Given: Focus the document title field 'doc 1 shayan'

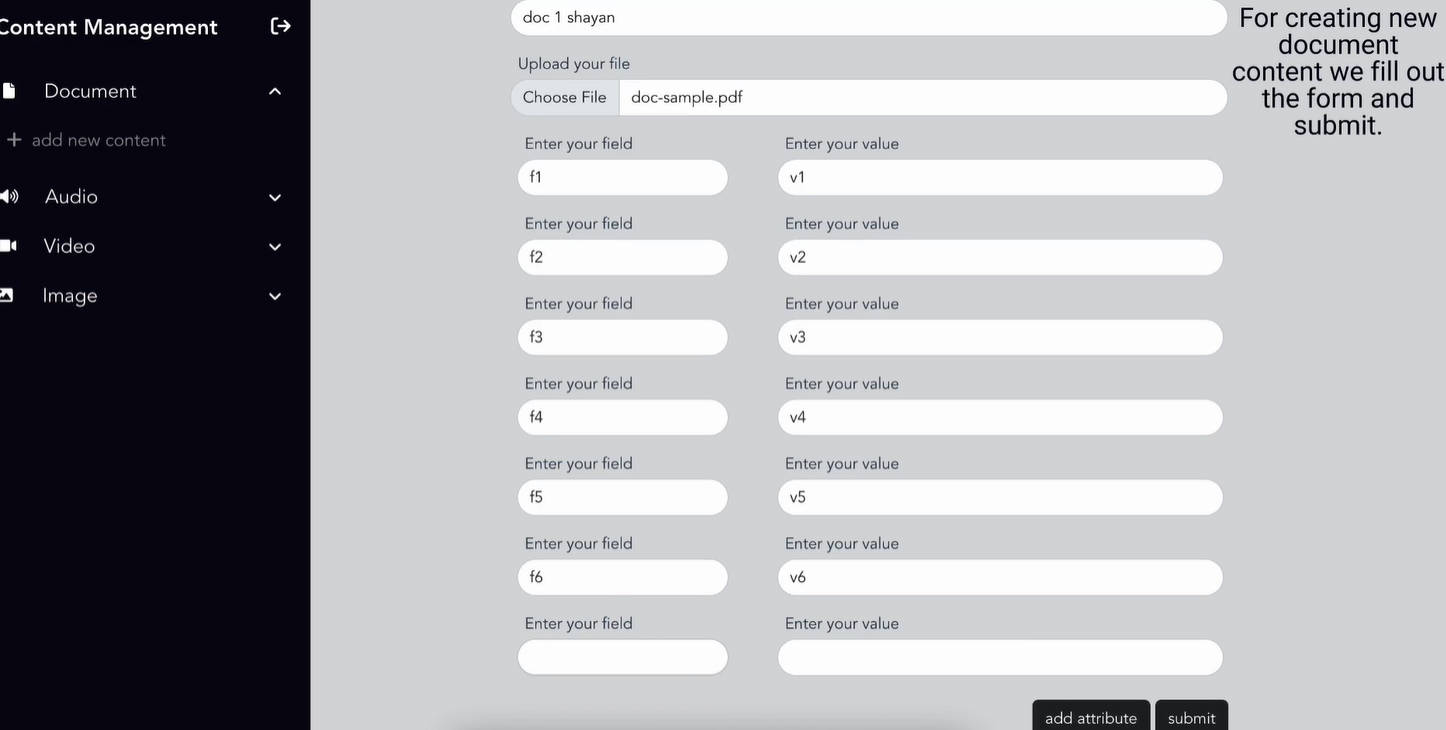Looking at the screenshot, I should pyautogui.click(x=868, y=17).
